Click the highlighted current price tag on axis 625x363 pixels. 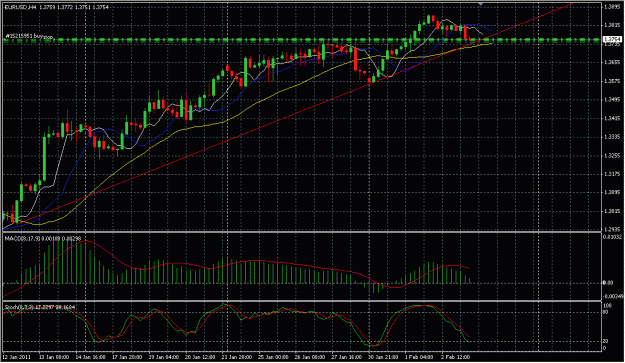(613, 39)
